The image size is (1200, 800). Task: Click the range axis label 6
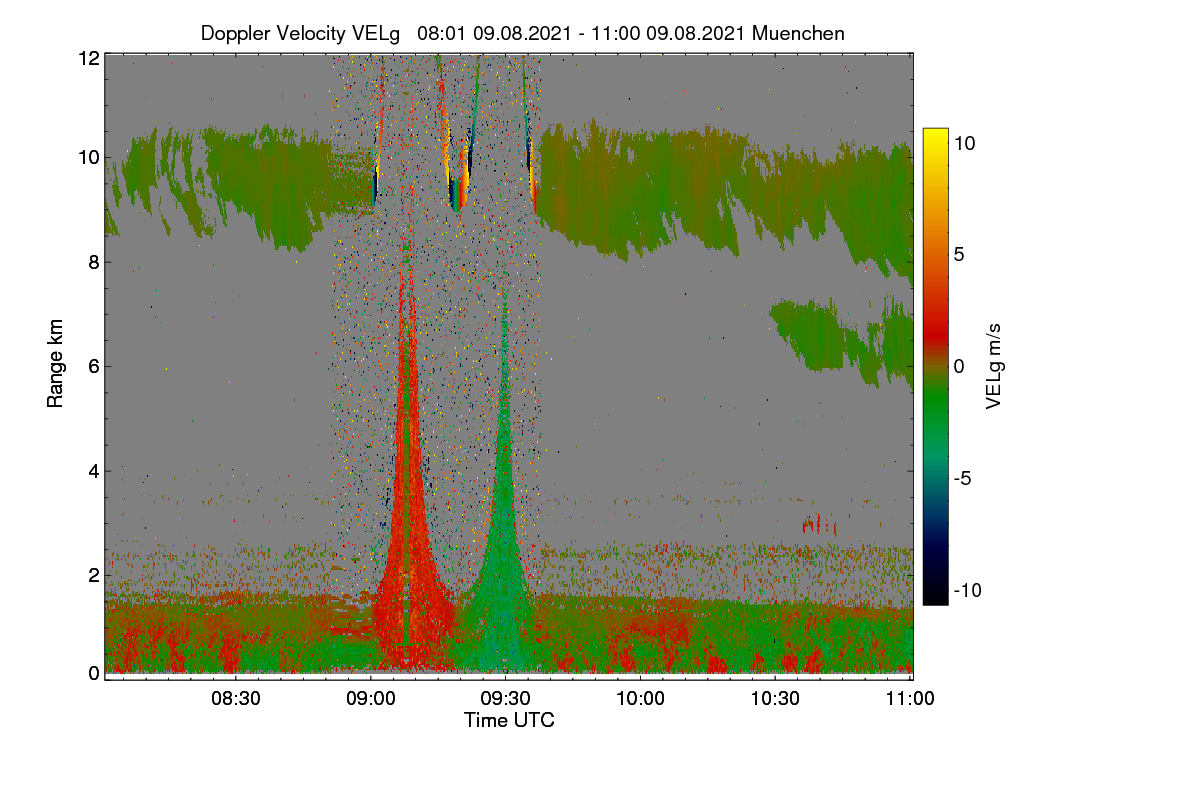pyautogui.click(x=94, y=366)
